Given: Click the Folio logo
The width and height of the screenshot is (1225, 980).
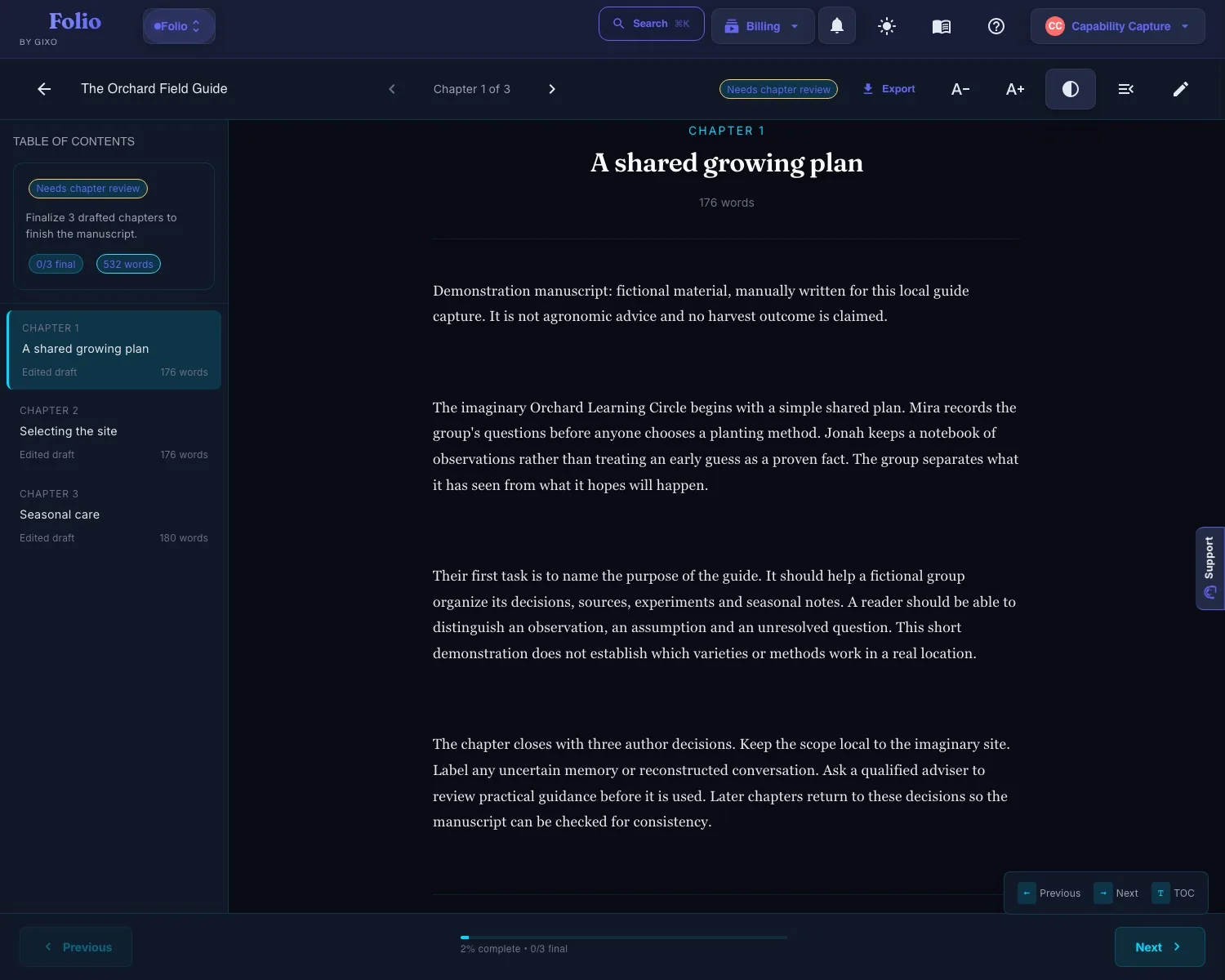Looking at the screenshot, I should click(75, 21).
